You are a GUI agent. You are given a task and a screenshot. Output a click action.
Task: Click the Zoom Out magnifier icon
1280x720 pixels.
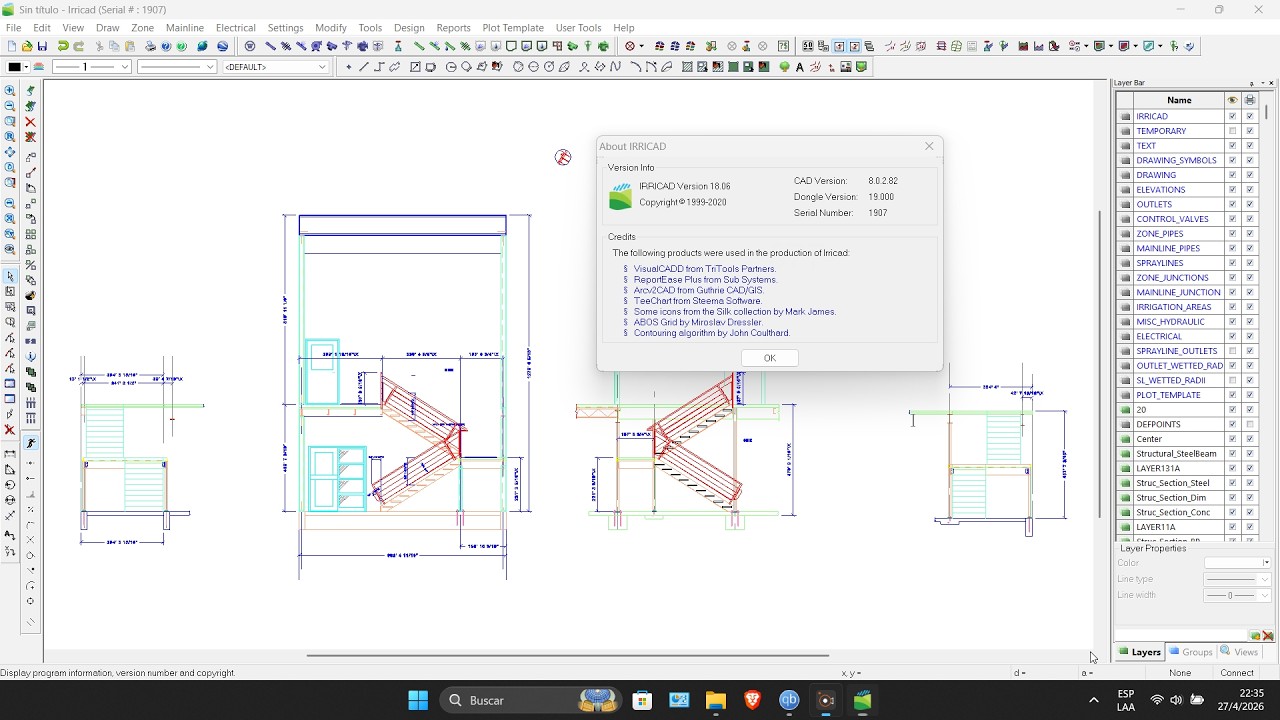point(10,106)
